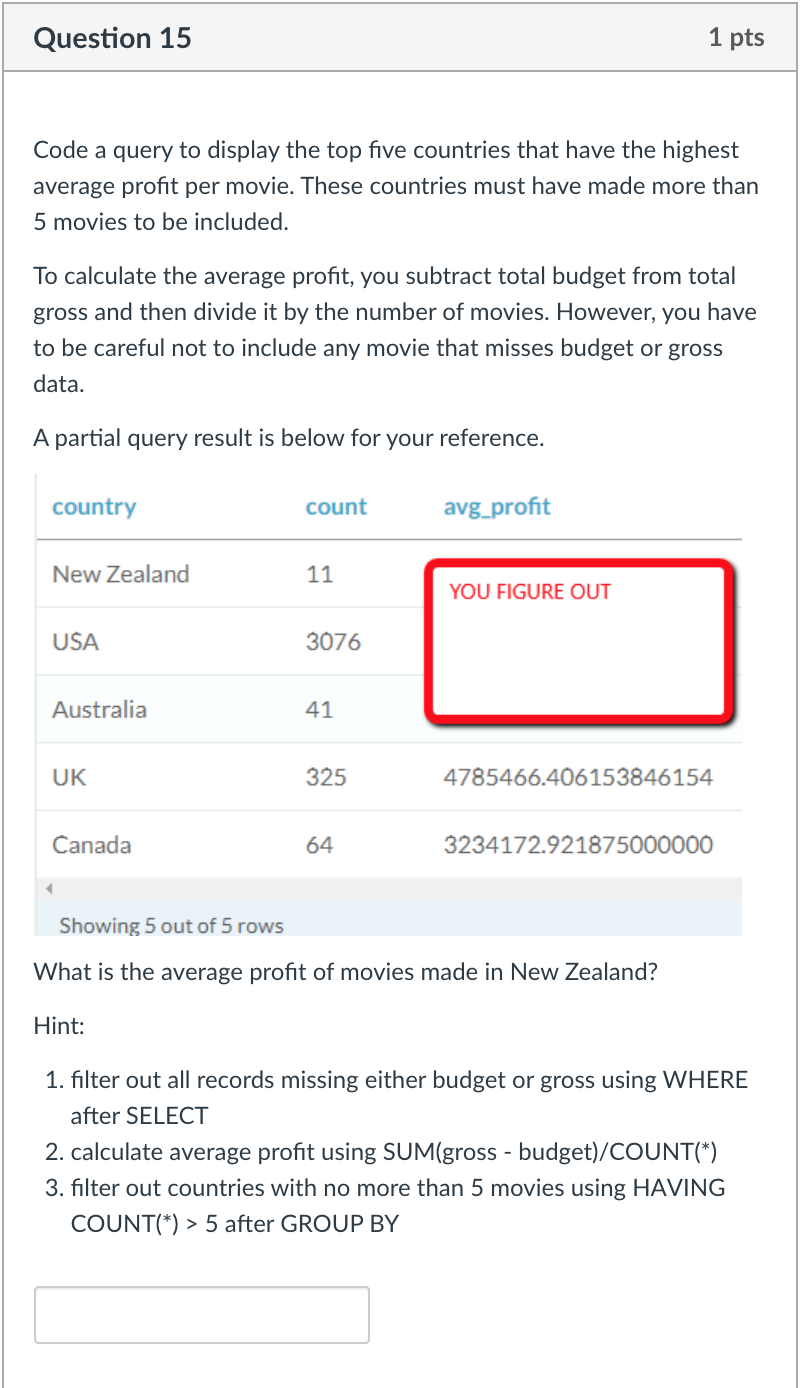802x1388 pixels.
Task: Click the left scroll arrow below the table
Action: pos(50,887)
